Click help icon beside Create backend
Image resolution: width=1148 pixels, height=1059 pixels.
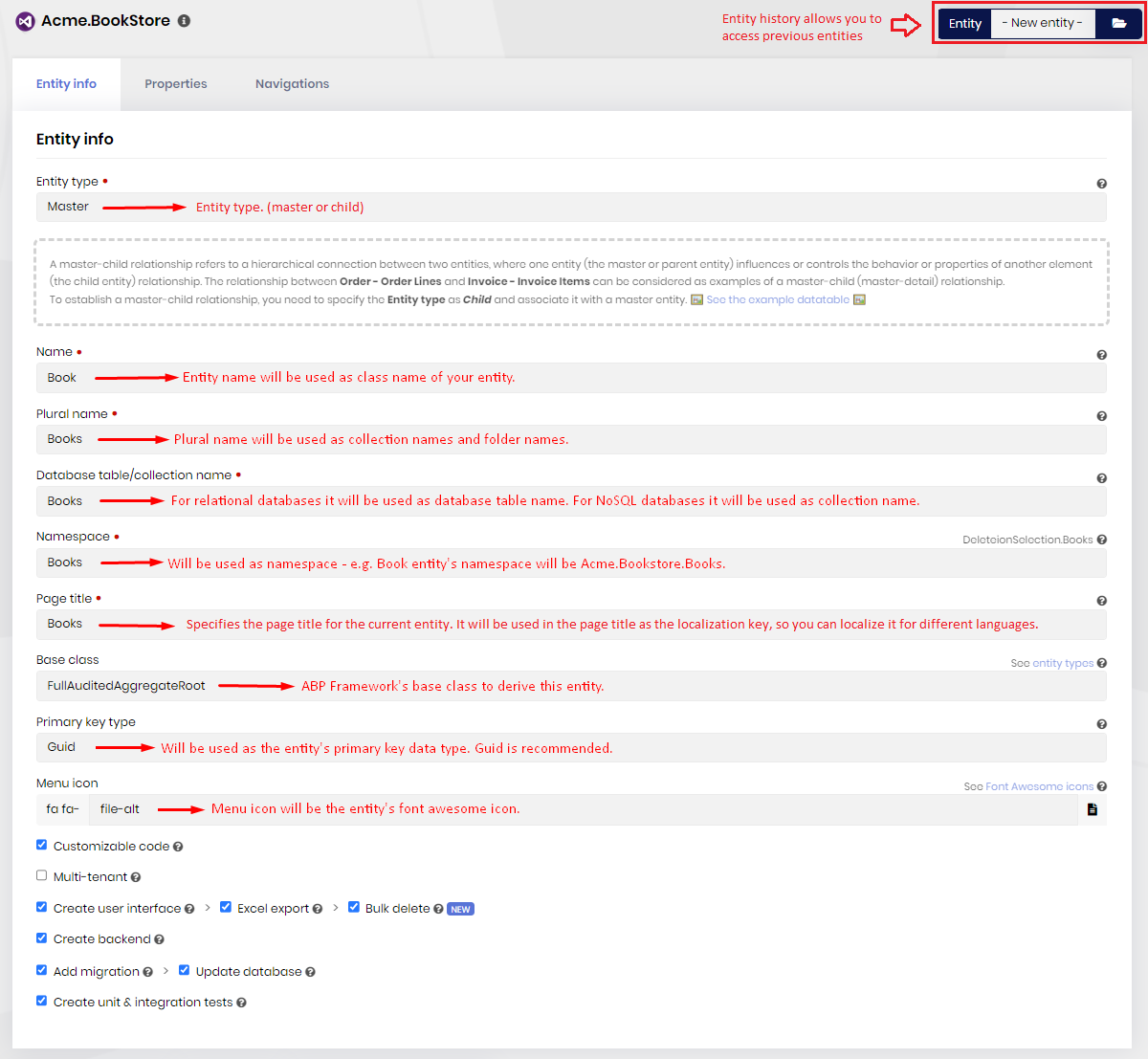(159, 939)
